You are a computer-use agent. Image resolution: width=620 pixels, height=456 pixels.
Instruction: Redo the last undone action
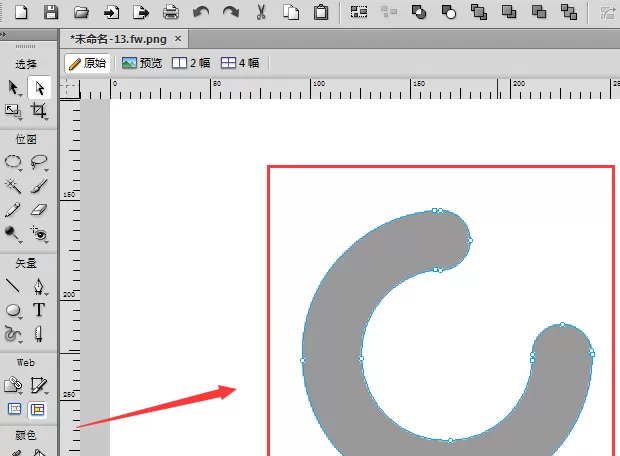point(231,12)
